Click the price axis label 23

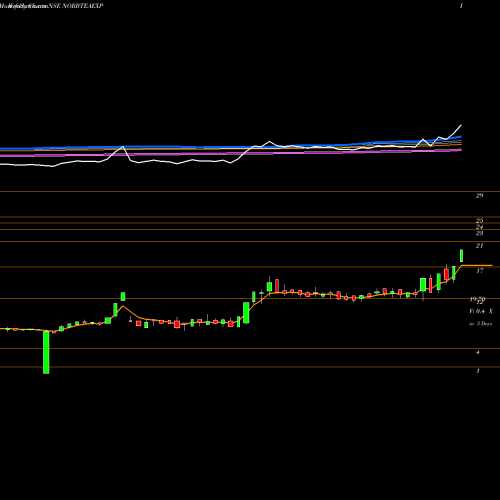[x=479, y=233]
